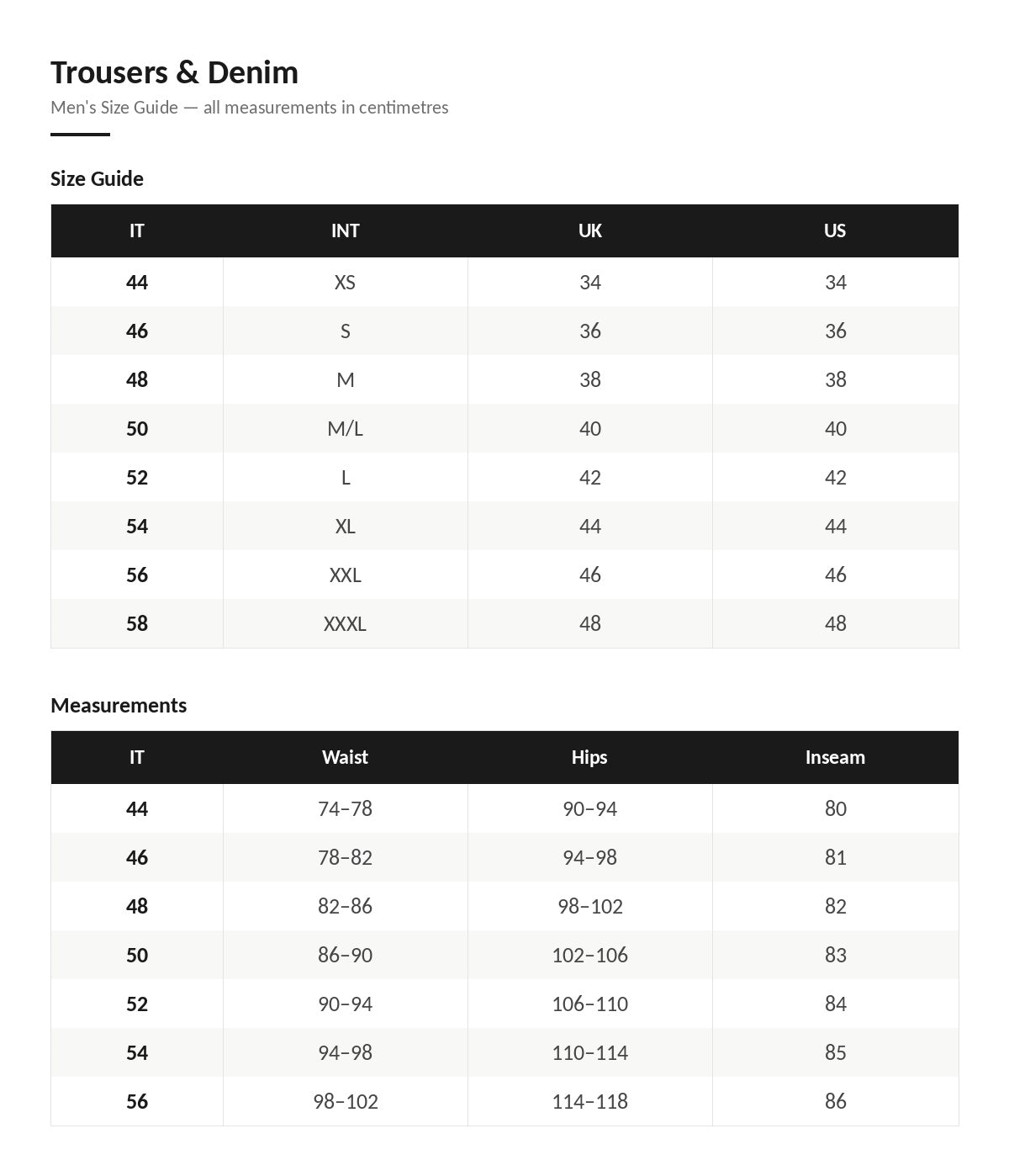
Task: Click the XS size cell
Action: (345, 282)
